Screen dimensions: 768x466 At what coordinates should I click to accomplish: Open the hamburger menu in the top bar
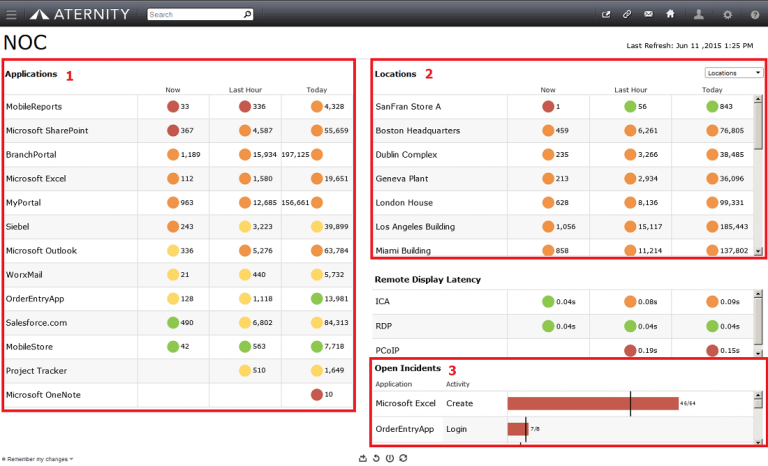tap(11, 15)
